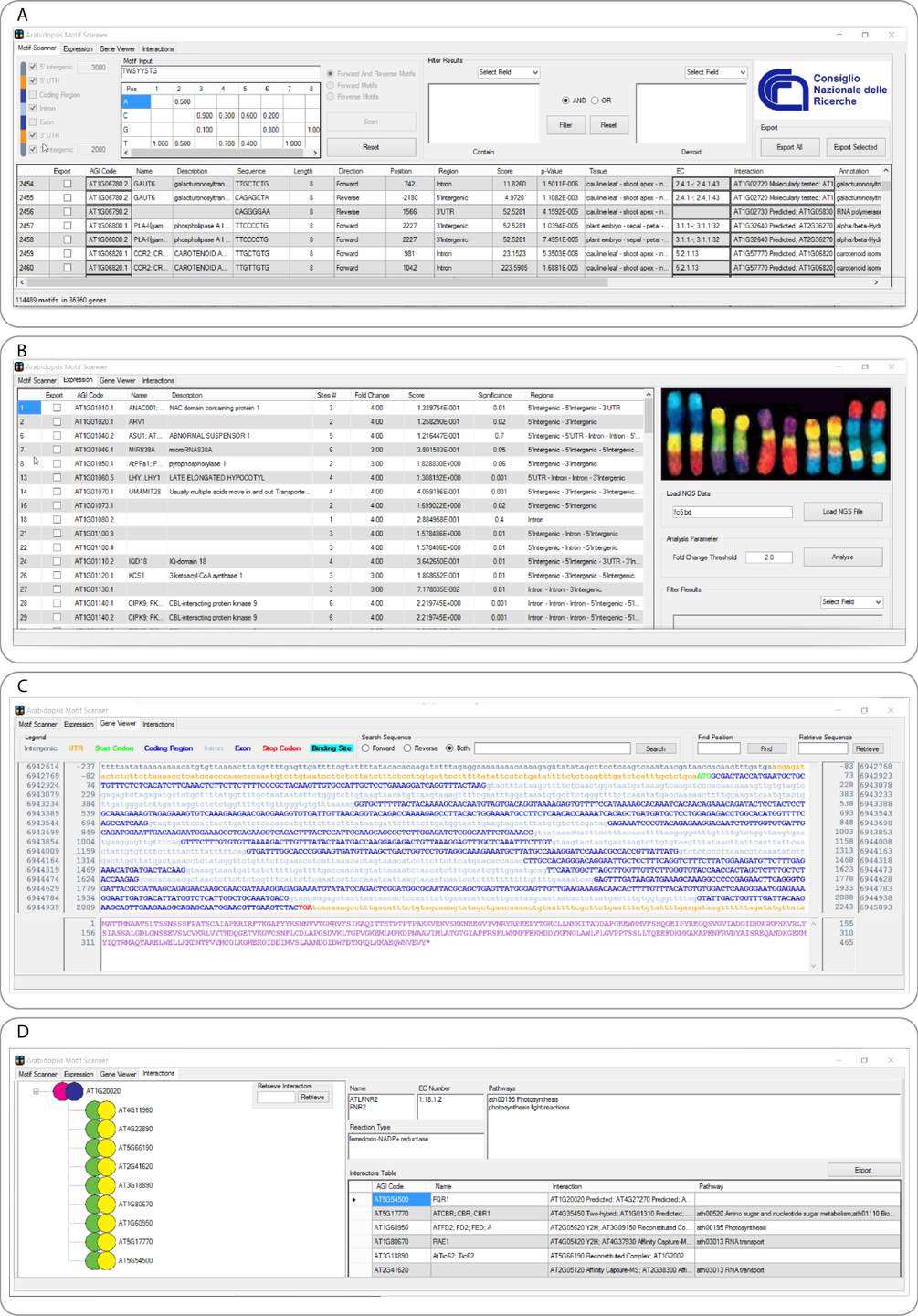Switch to Gene Viewer tab in window D
This screenshot has width=918, height=1316.
tap(118, 1075)
